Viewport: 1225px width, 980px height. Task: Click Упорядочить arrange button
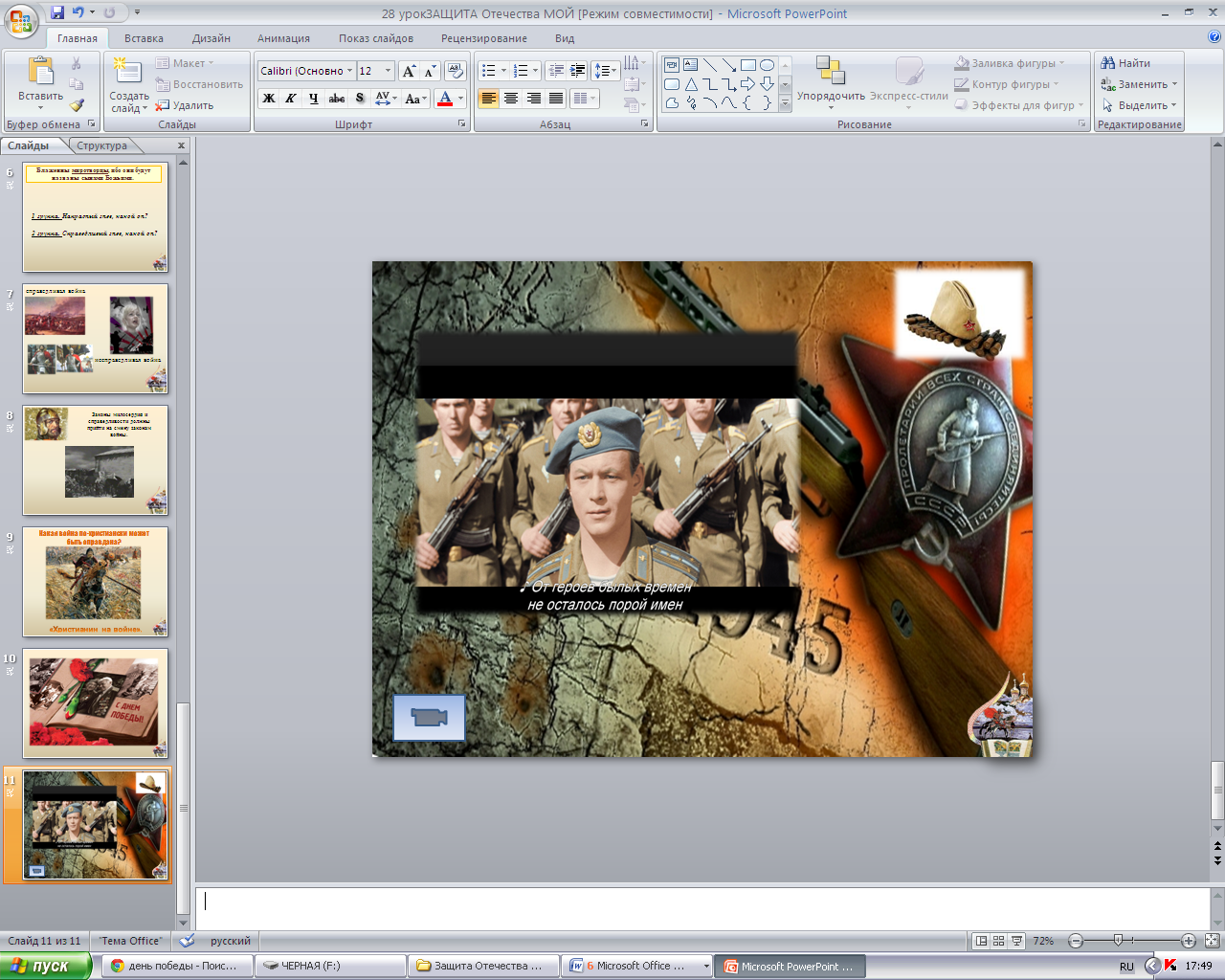pos(831,81)
